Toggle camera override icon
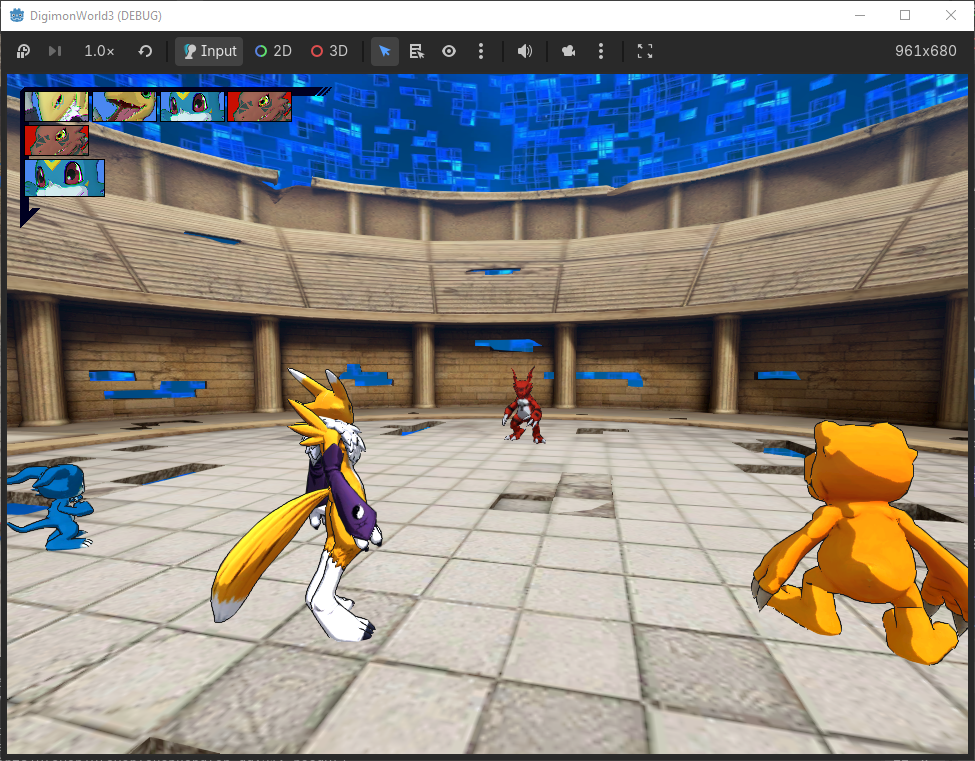The image size is (975, 761). [568, 51]
